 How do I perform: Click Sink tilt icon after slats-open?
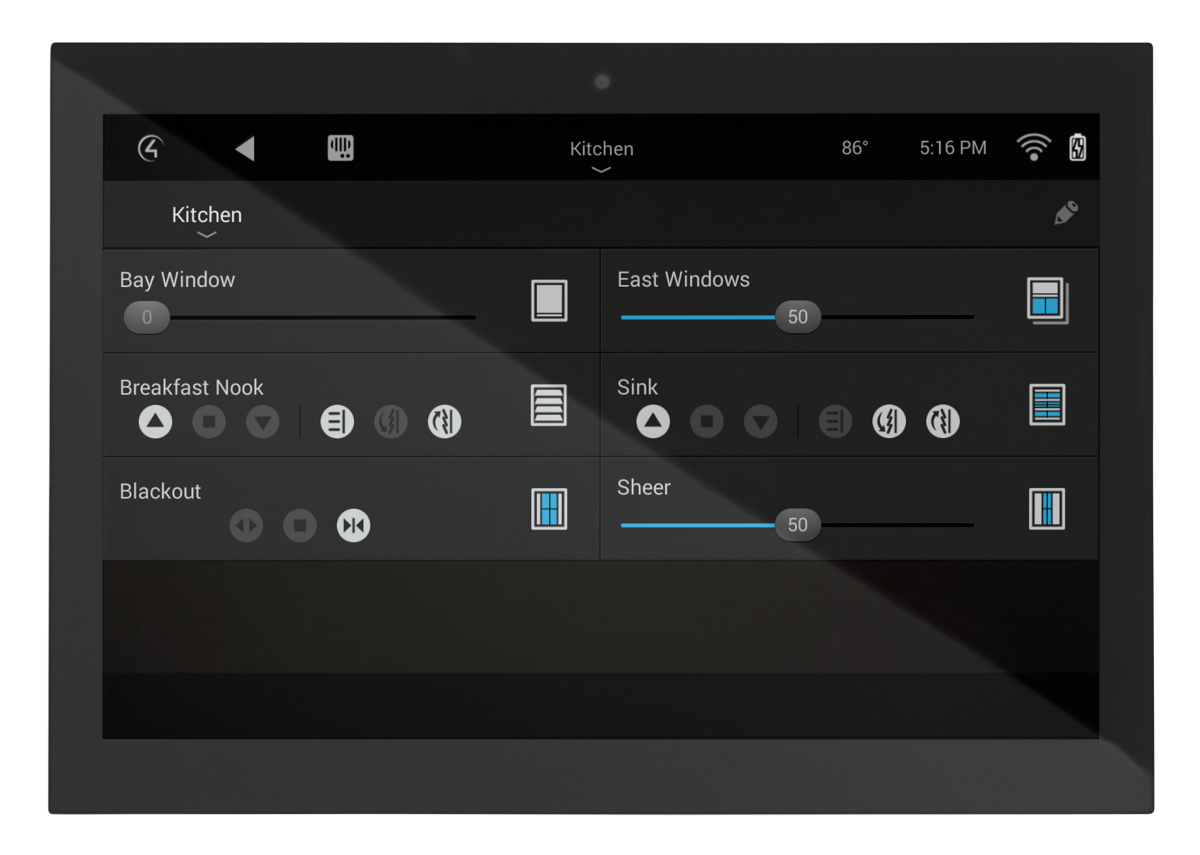pyautogui.click(x=889, y=422)
